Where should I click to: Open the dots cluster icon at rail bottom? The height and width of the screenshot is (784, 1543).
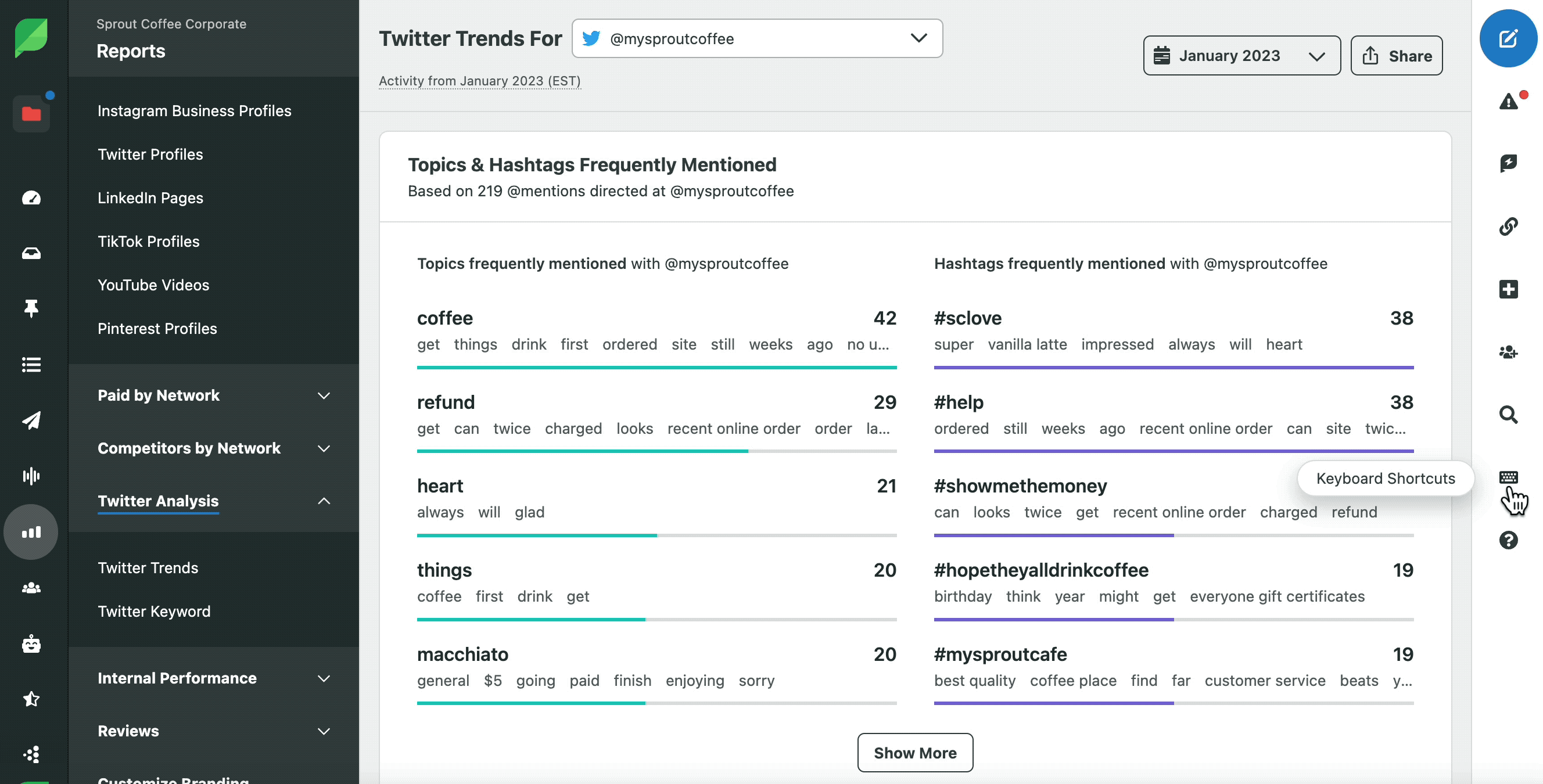pos(31,754)
